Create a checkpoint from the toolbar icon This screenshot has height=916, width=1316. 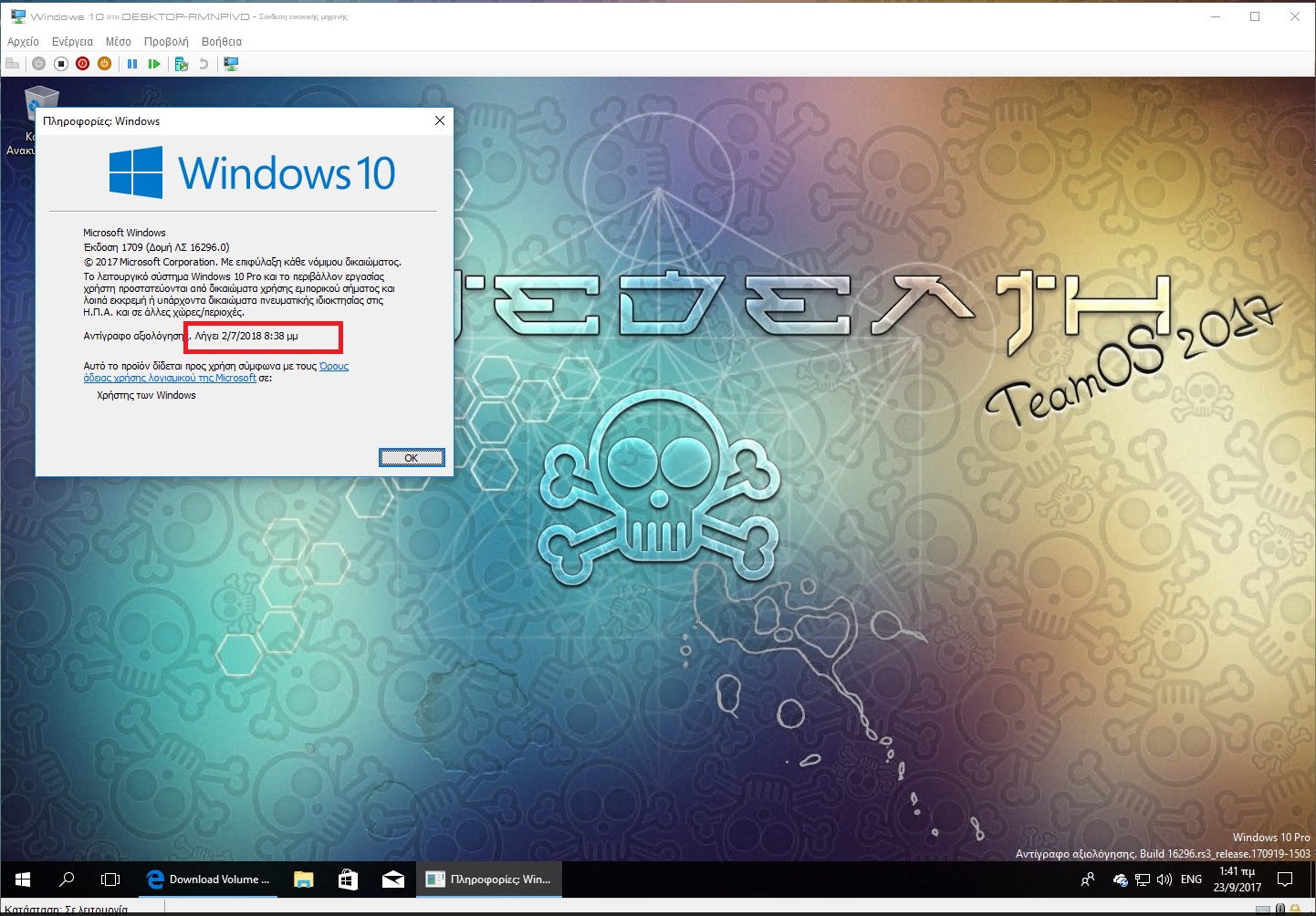coord(182,64)
